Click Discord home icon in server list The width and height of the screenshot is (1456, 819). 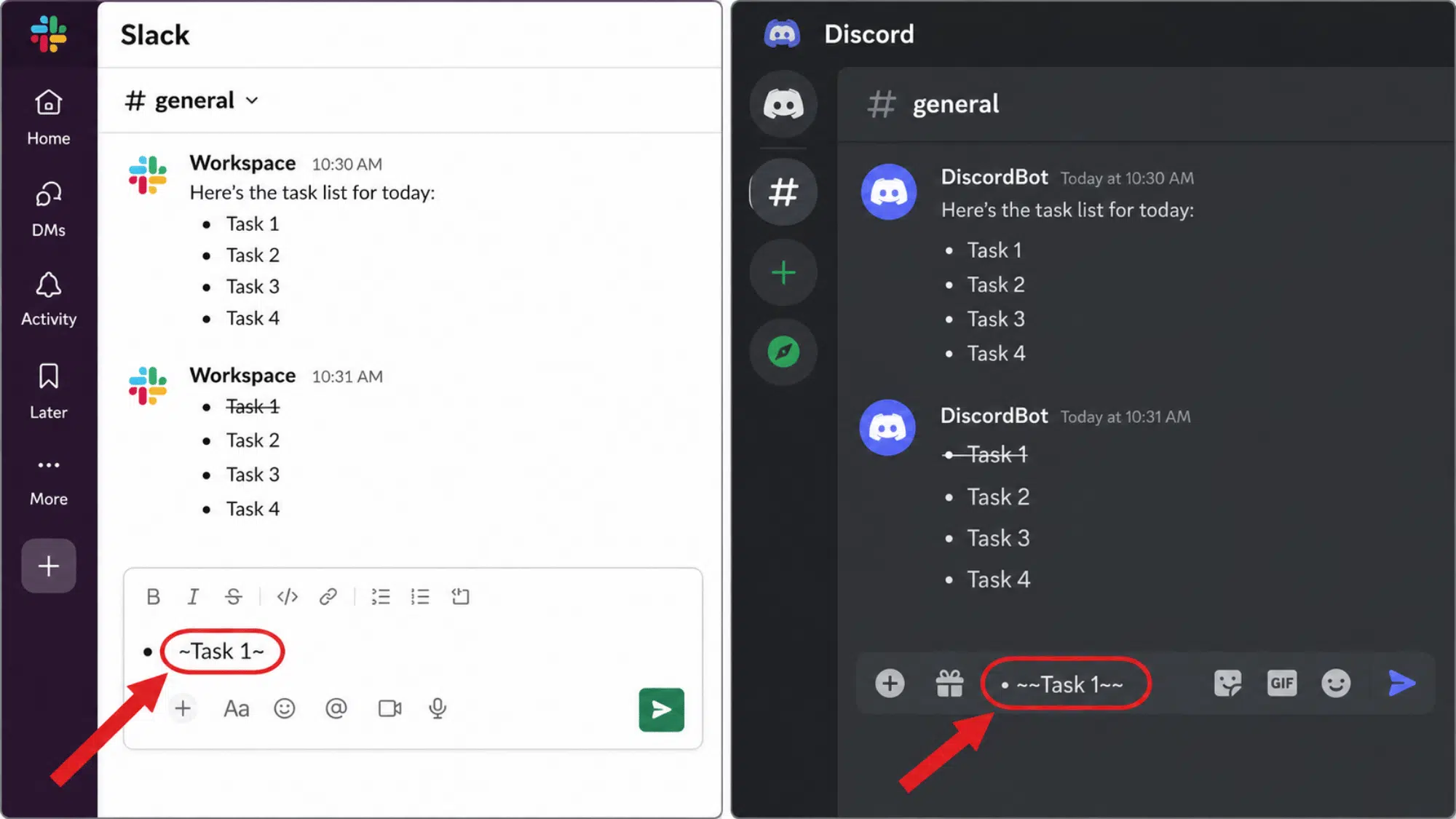783,104
